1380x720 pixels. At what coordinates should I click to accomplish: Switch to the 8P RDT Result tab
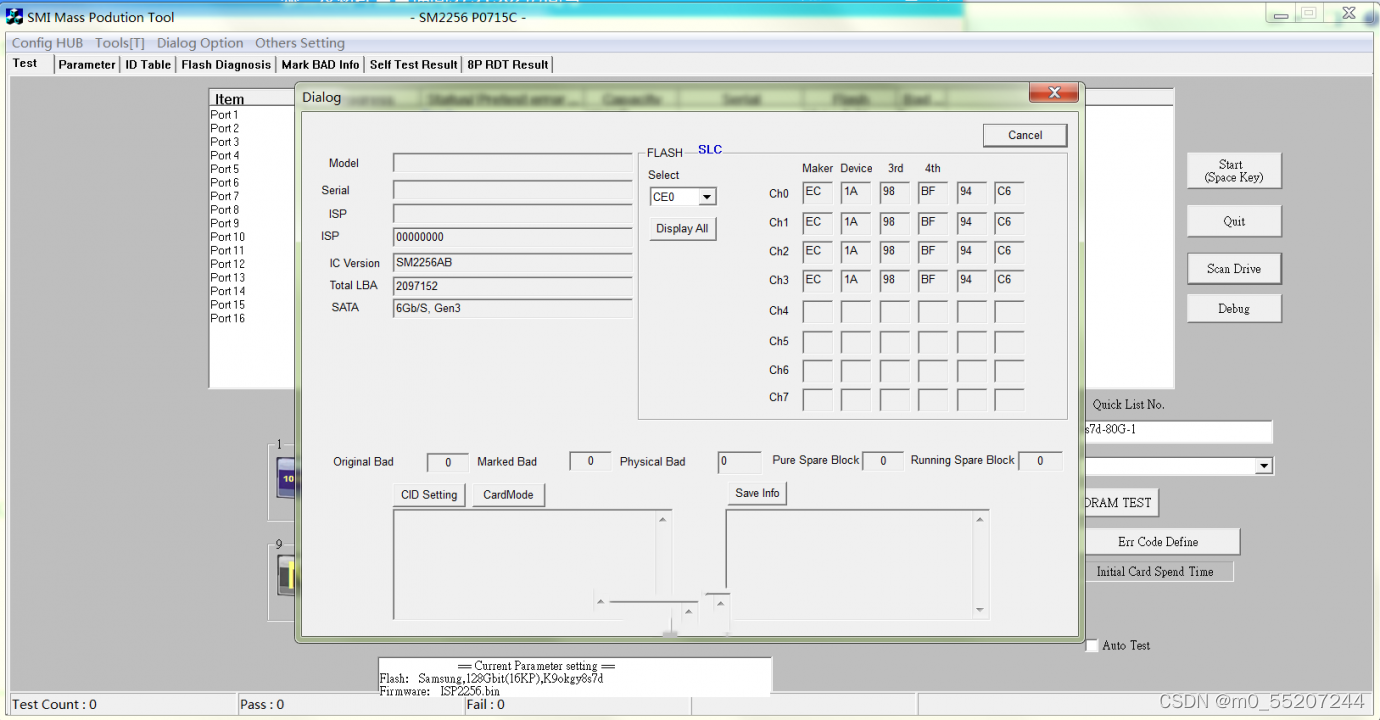pyautogui.click(x=508, y=64)
